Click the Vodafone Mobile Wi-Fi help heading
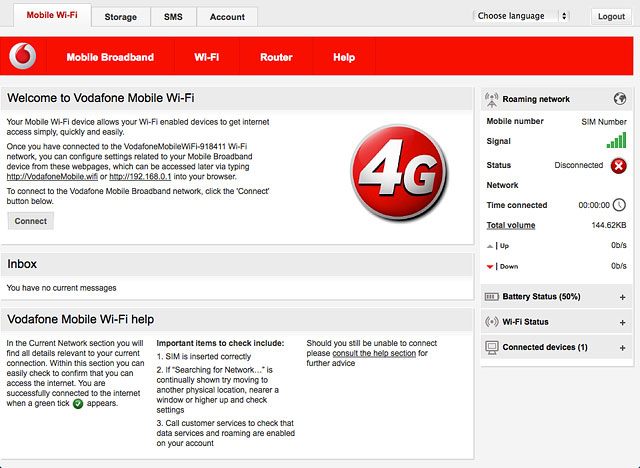Screen dimensions: 640x468 tap(80, 319)
